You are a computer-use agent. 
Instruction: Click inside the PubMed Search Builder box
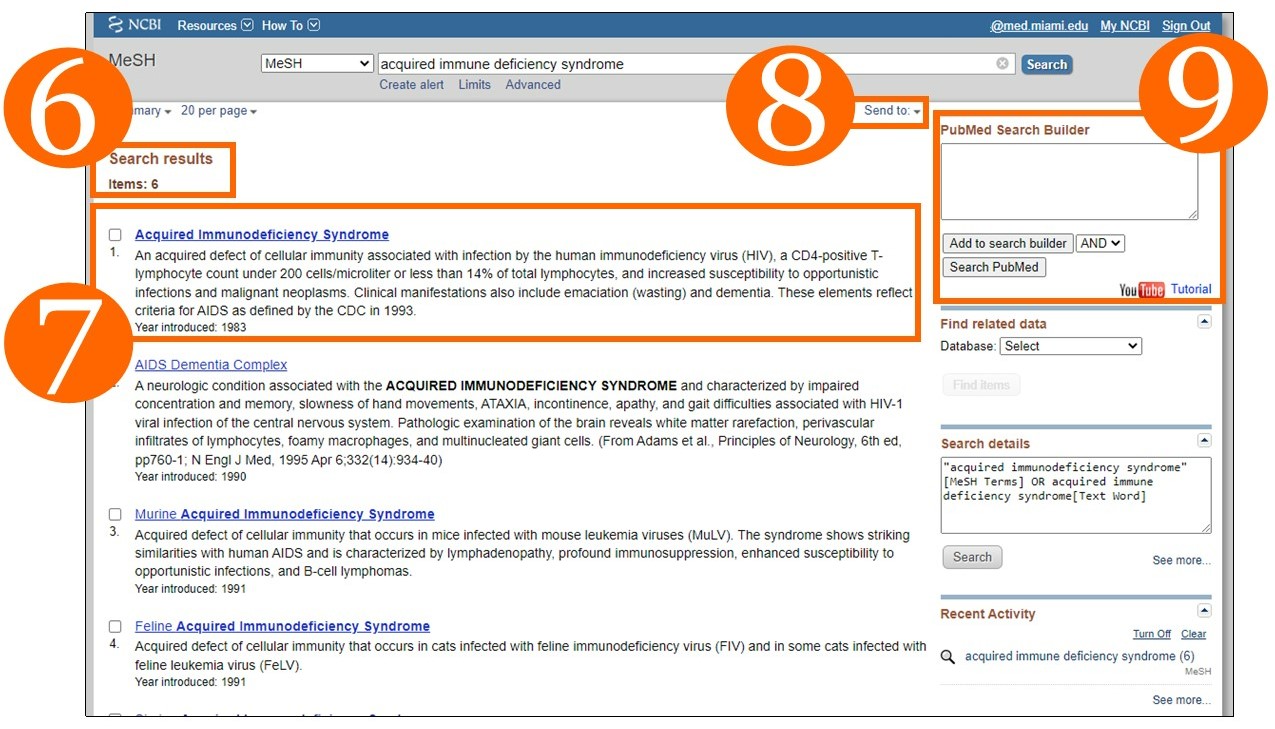pyautogui.click(x=1071, y=180)
